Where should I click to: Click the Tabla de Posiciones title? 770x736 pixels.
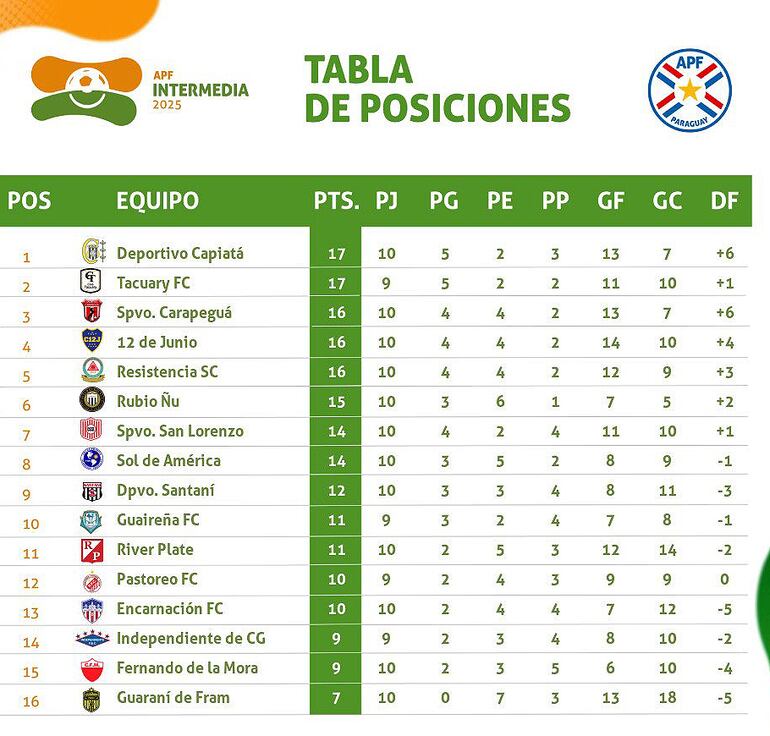point(436,89)
